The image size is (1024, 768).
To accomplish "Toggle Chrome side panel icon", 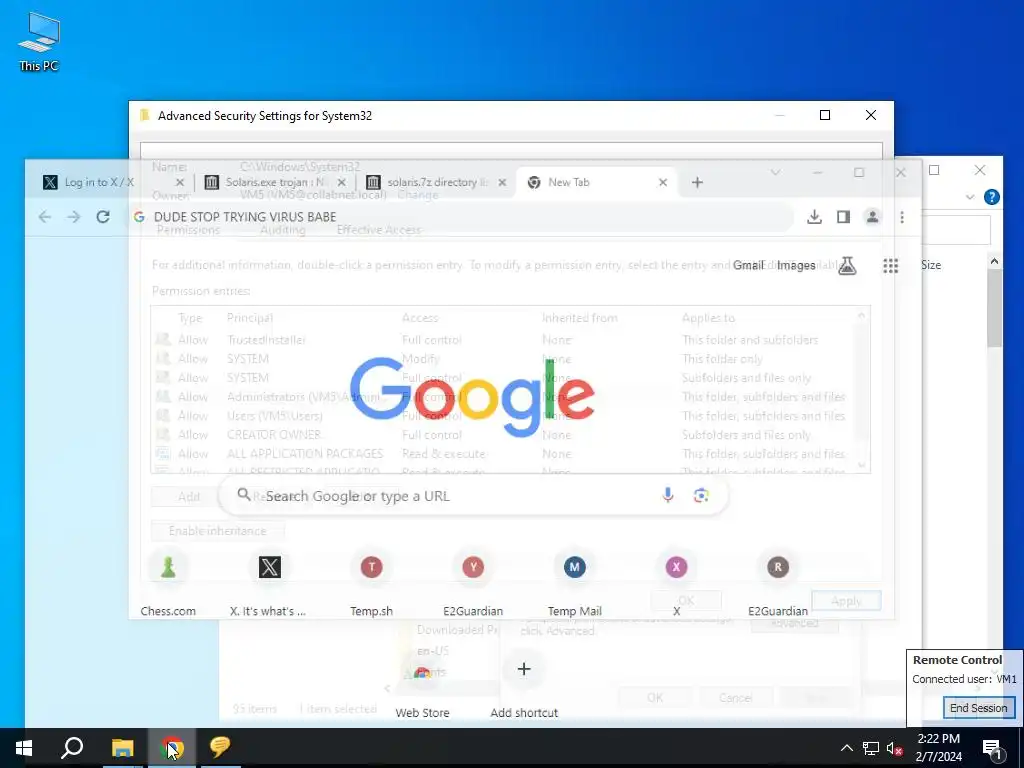I will coord(843,217).
